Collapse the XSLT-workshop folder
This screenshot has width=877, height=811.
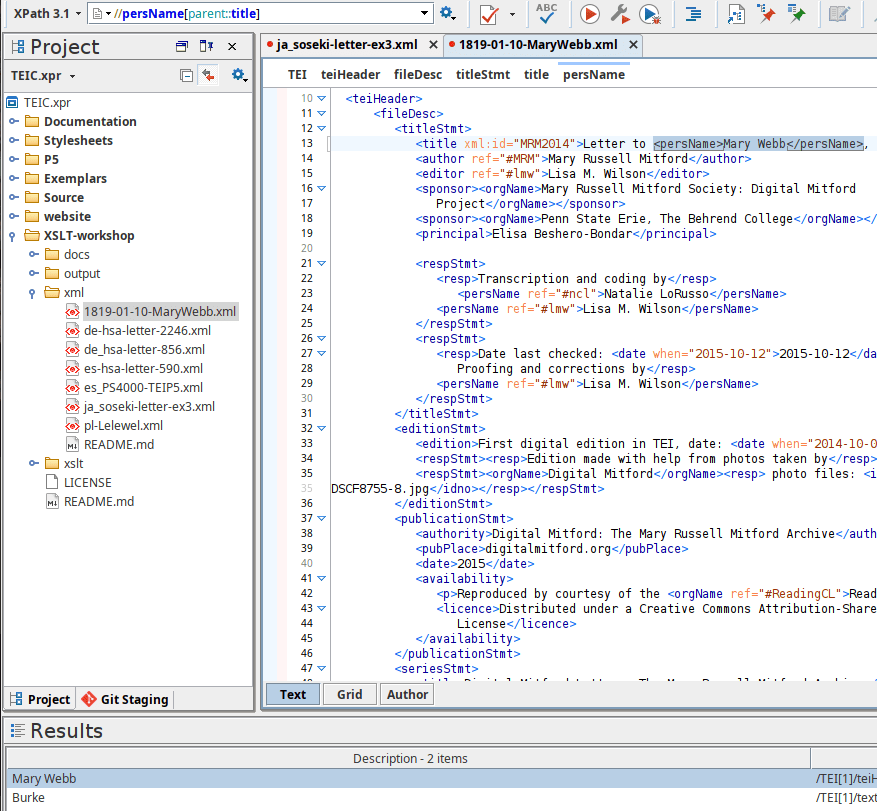[12, 236]
